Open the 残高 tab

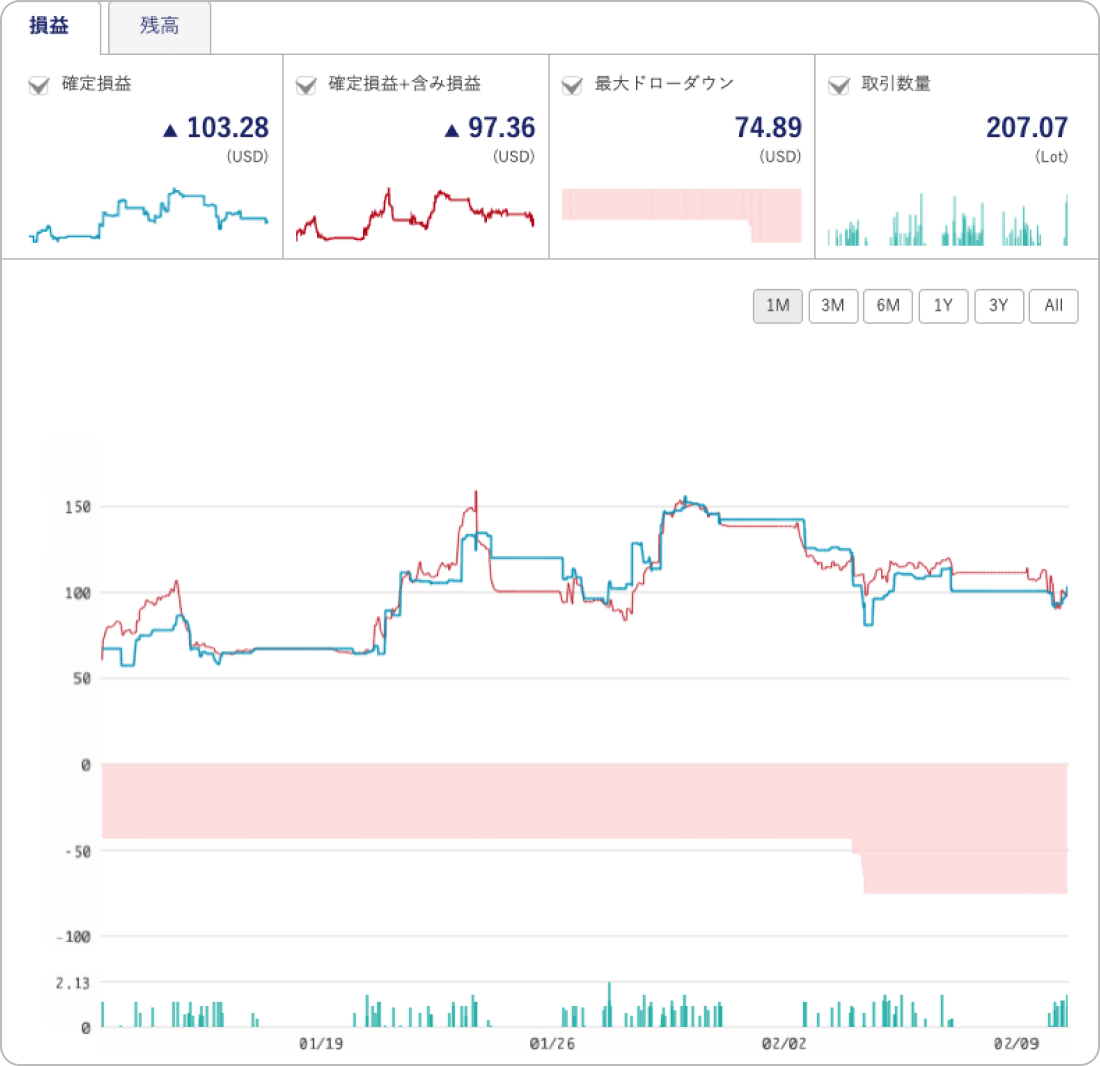point(160,27)
